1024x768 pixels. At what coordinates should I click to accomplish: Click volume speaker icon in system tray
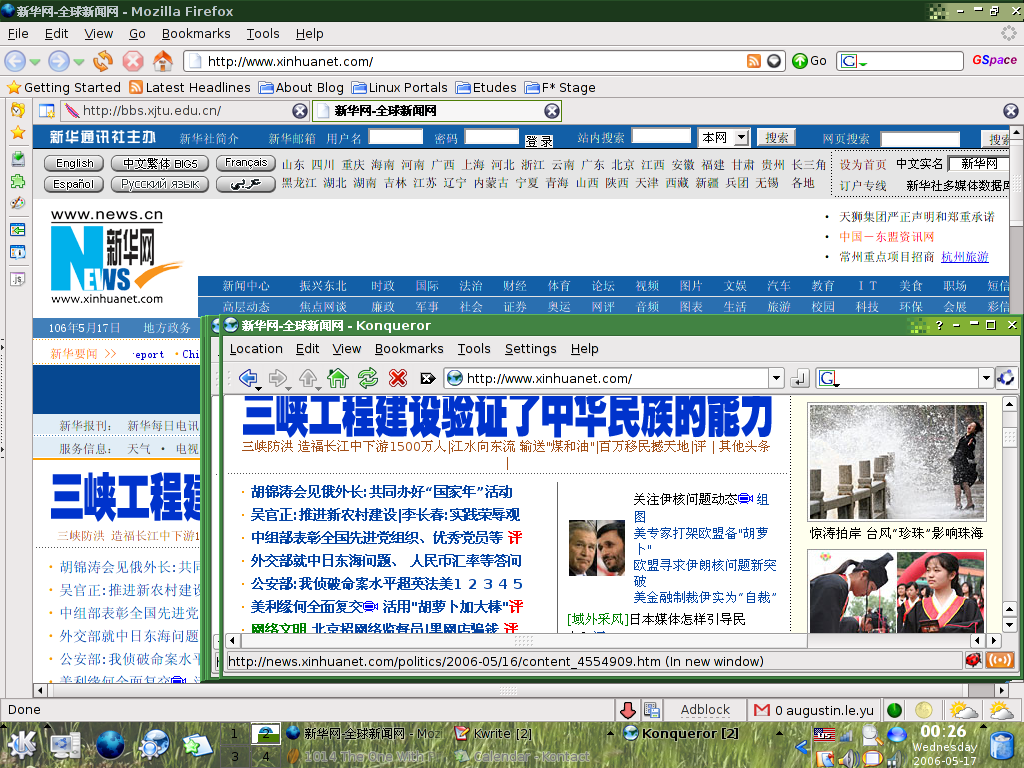pos(848,759)
